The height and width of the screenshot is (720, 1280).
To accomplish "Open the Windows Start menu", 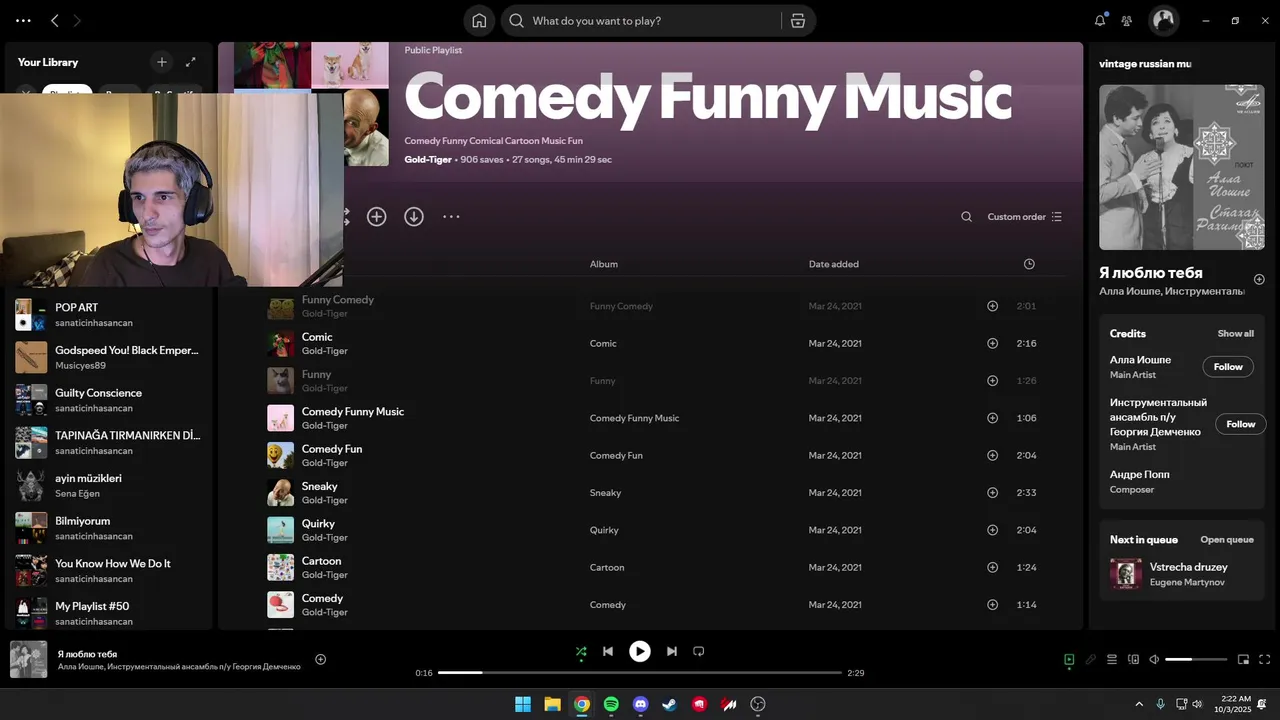I will (523, 704).
